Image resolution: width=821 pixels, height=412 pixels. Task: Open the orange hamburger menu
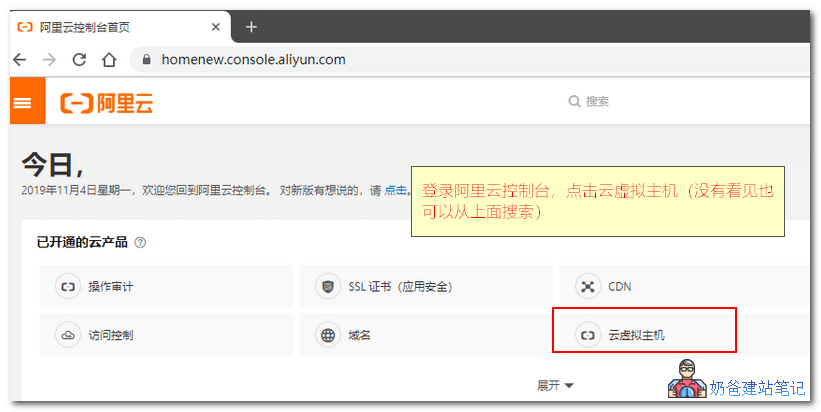click(27, 101)
